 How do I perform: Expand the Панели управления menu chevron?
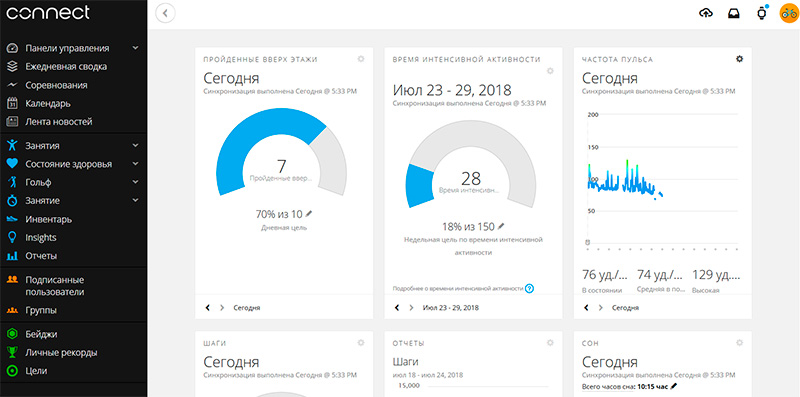135,48
